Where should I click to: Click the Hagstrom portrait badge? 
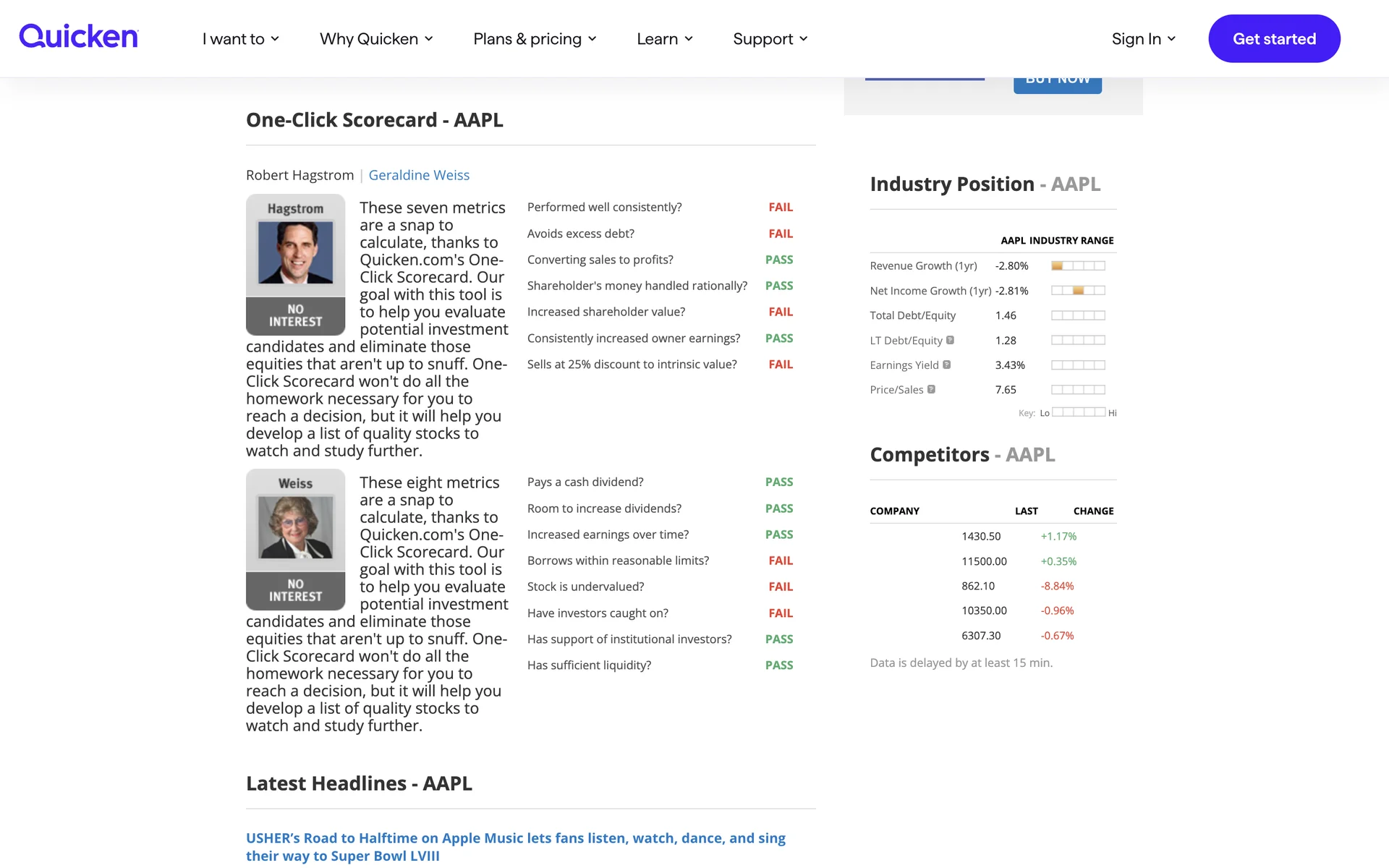pyautogui.click(x=295, y=264)
